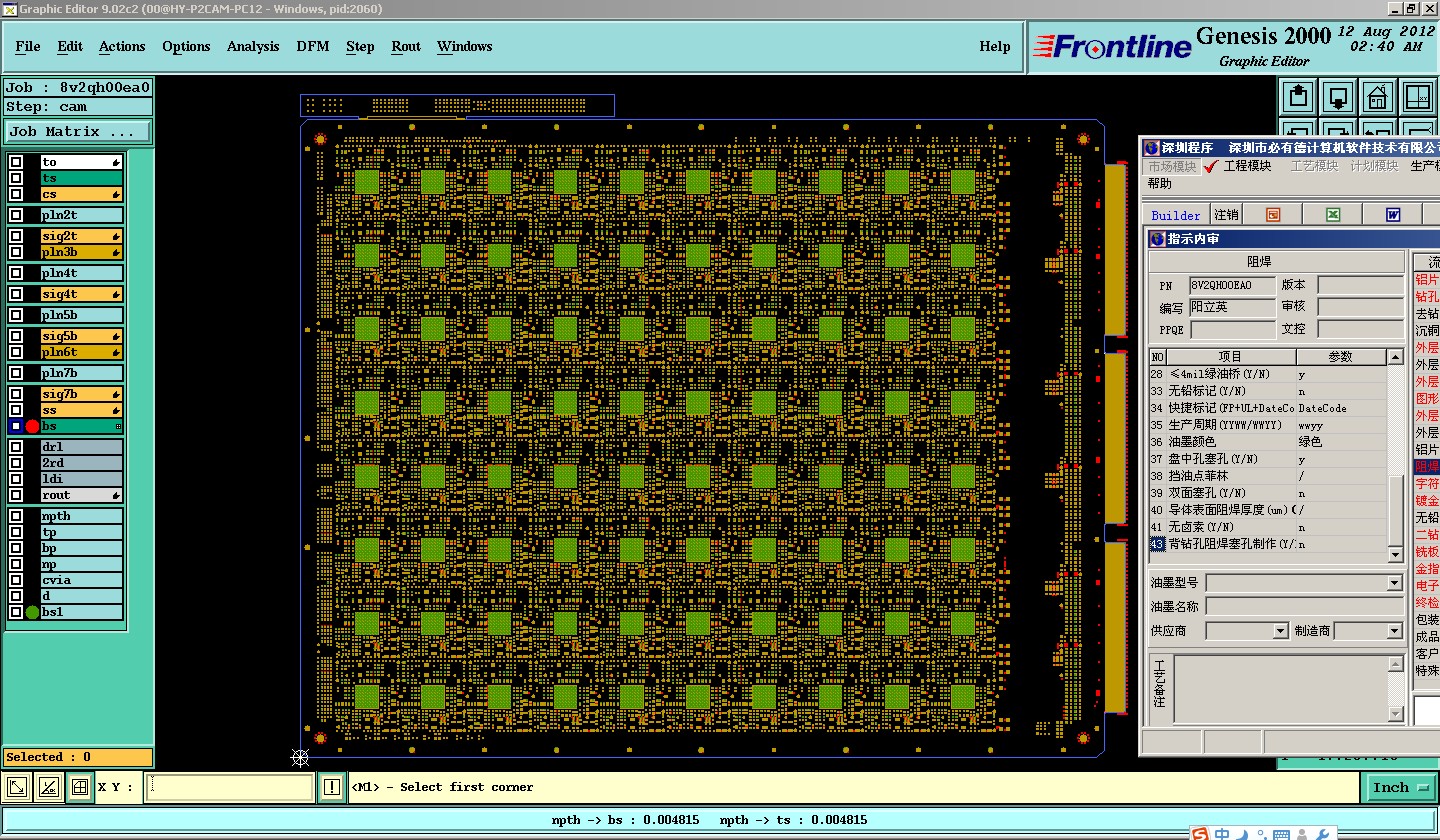Click the exclamation mark icon next to the XY field

(332, 787)
